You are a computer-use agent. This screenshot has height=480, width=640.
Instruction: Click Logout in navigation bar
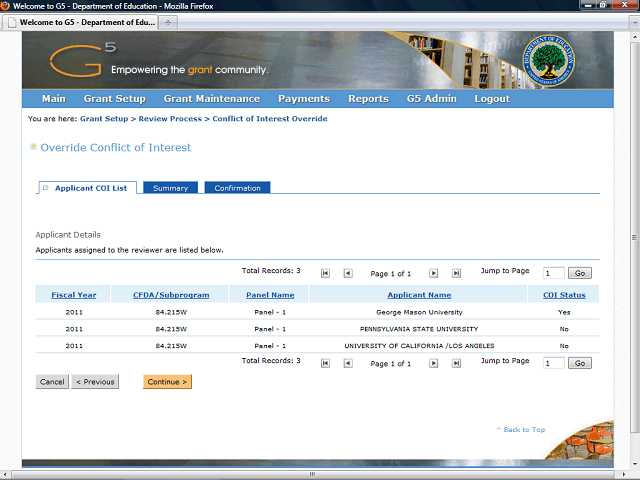(x=492, y=99)
